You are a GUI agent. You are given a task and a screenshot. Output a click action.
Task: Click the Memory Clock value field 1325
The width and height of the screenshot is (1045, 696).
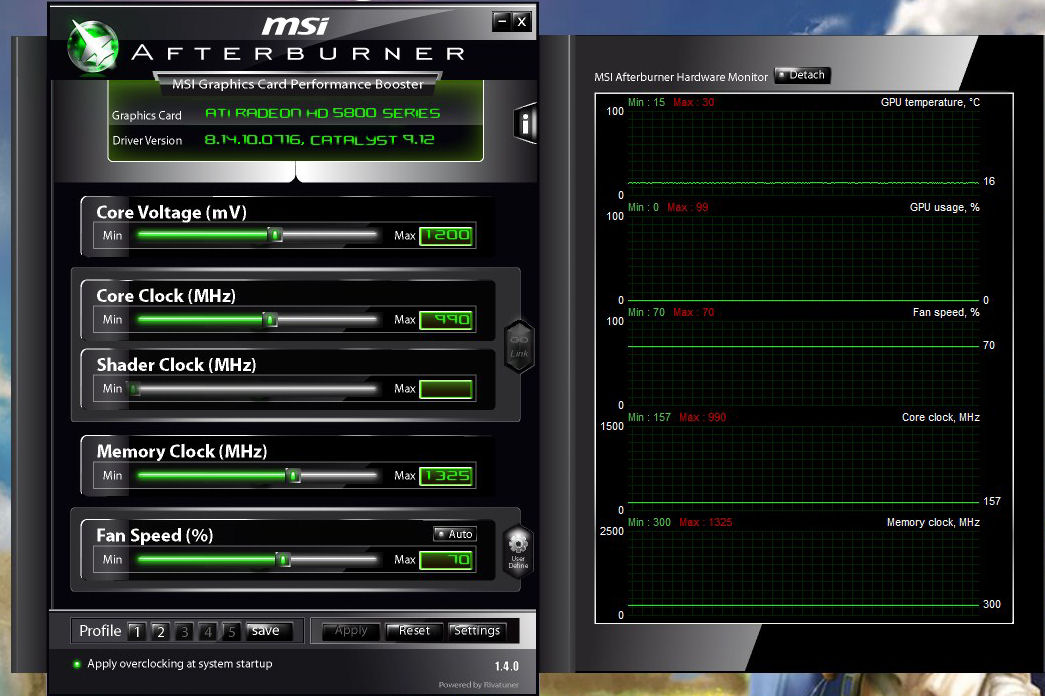tap(447, 475)
